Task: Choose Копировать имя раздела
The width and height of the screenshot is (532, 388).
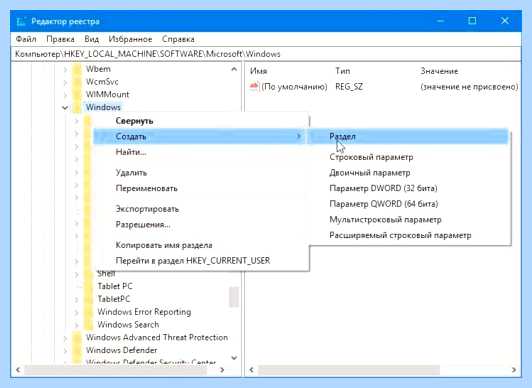Action: point(201,245)
